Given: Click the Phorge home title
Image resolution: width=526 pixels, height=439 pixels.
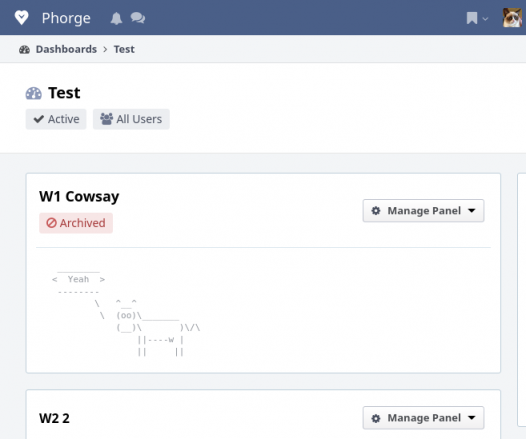Looking at the screenshot, I should point(66,18).
